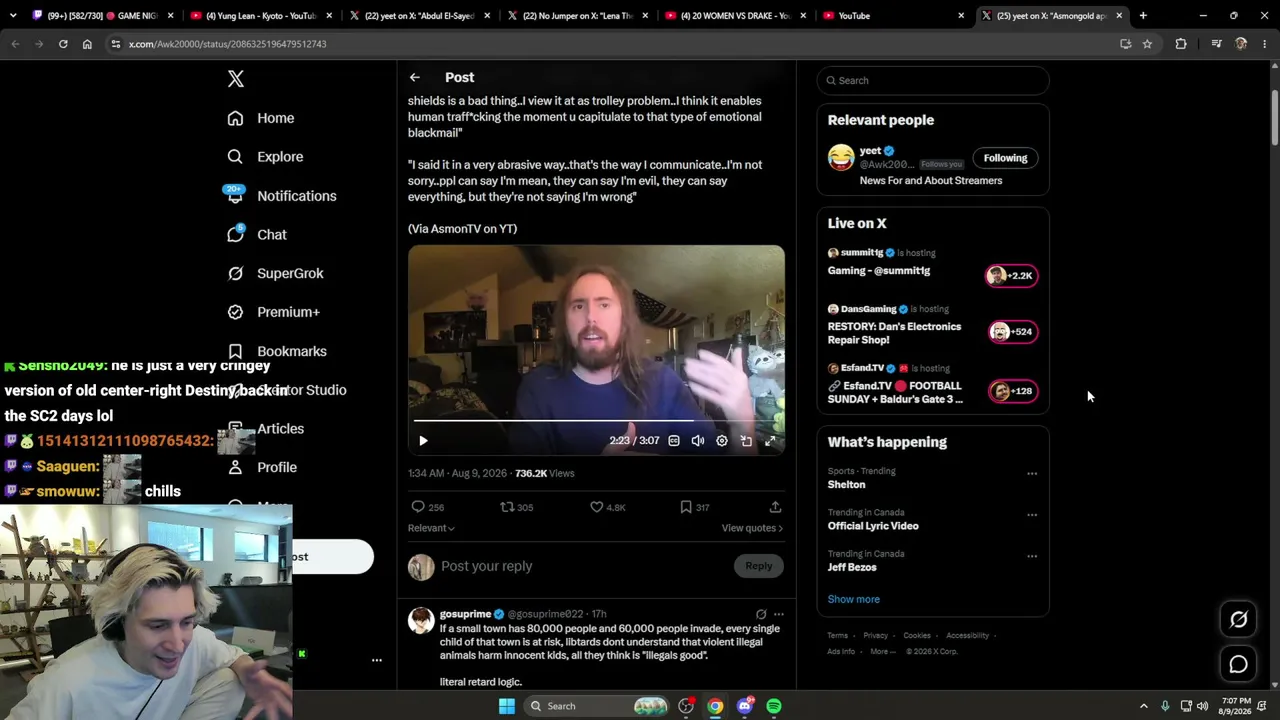The width and height of the screenshot is (1280, 720).
Task: Open the floating messages button
Action: [1238, 664]
